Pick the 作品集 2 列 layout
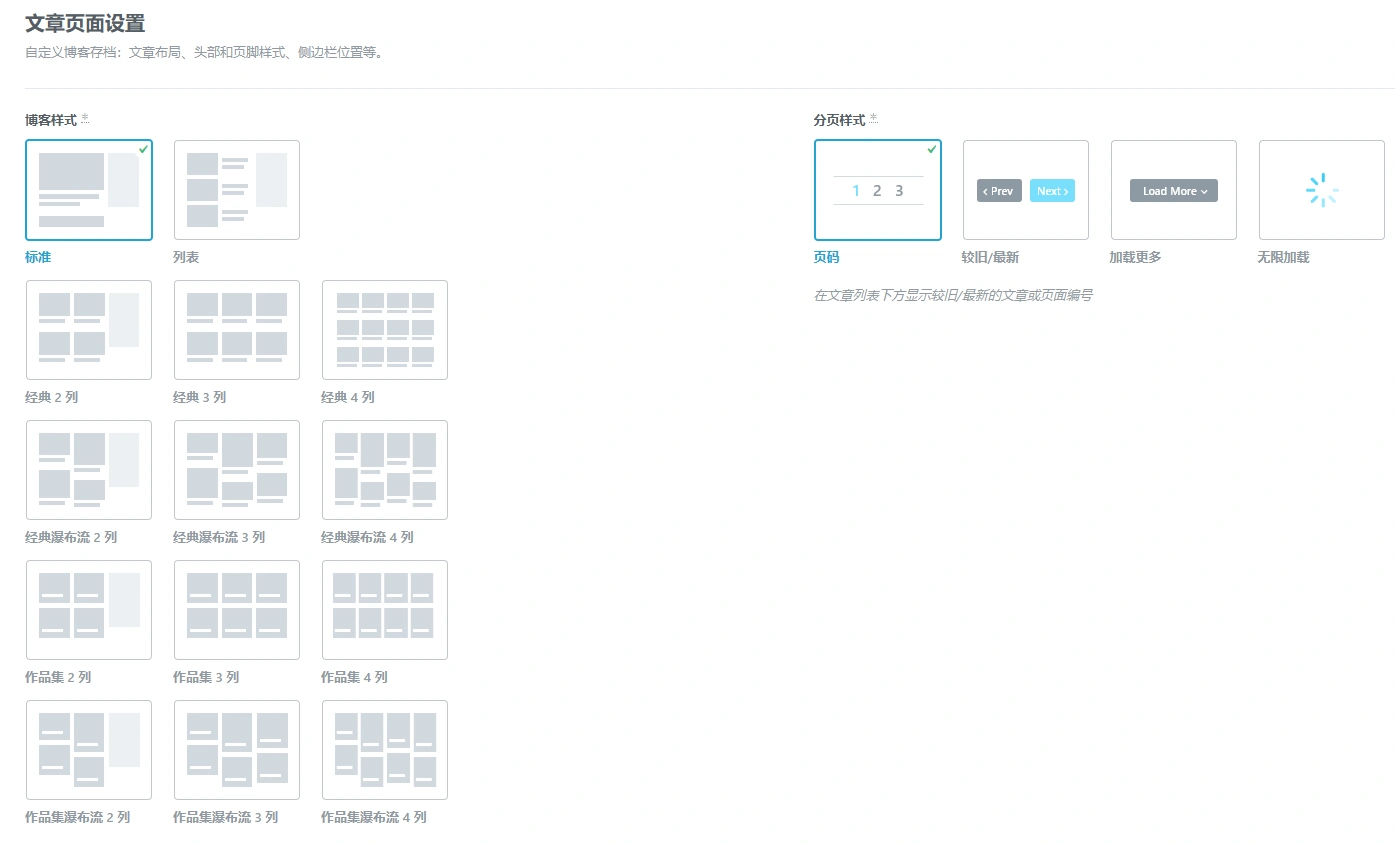This screenshot has height=844, width=1395. coord(88,610)
